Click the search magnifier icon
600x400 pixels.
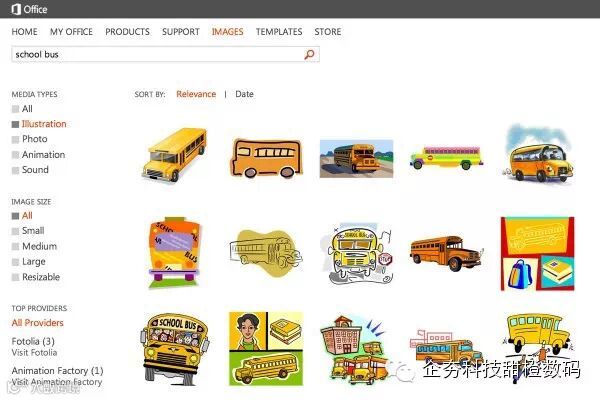tap(309, 54)
